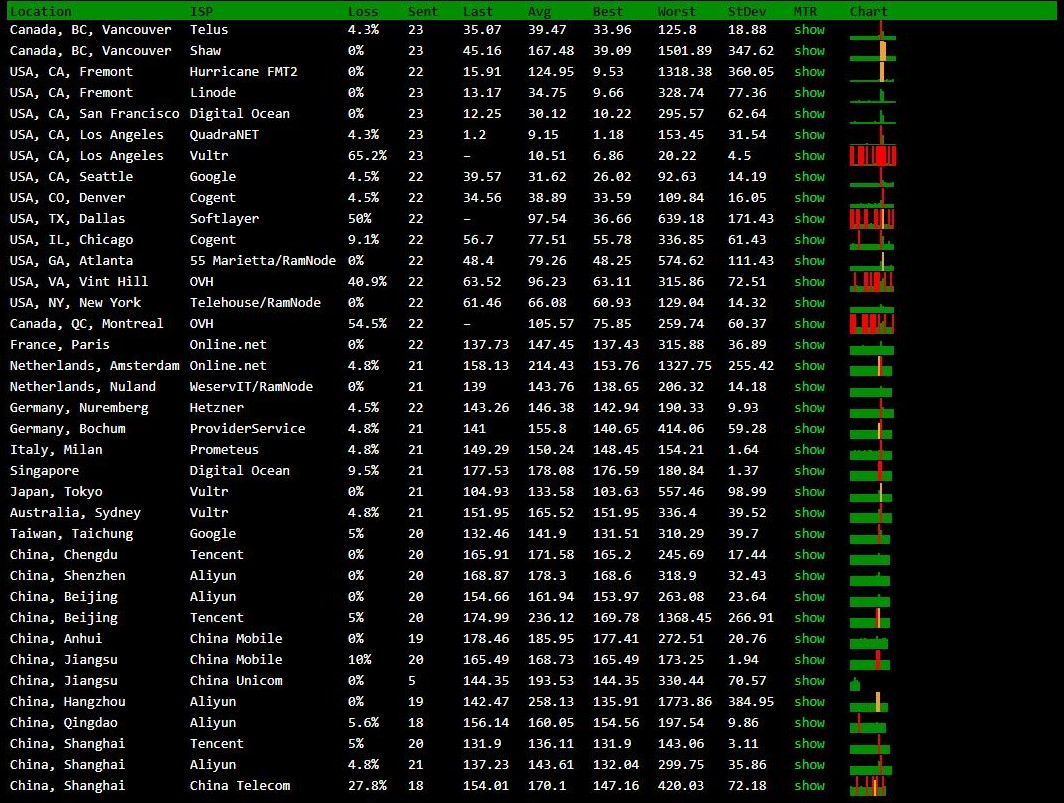The height and width of the screenshot is (803, 1064).
Task: Click the Worst column header
Action: pyautogui.click(x=677, y=12)
